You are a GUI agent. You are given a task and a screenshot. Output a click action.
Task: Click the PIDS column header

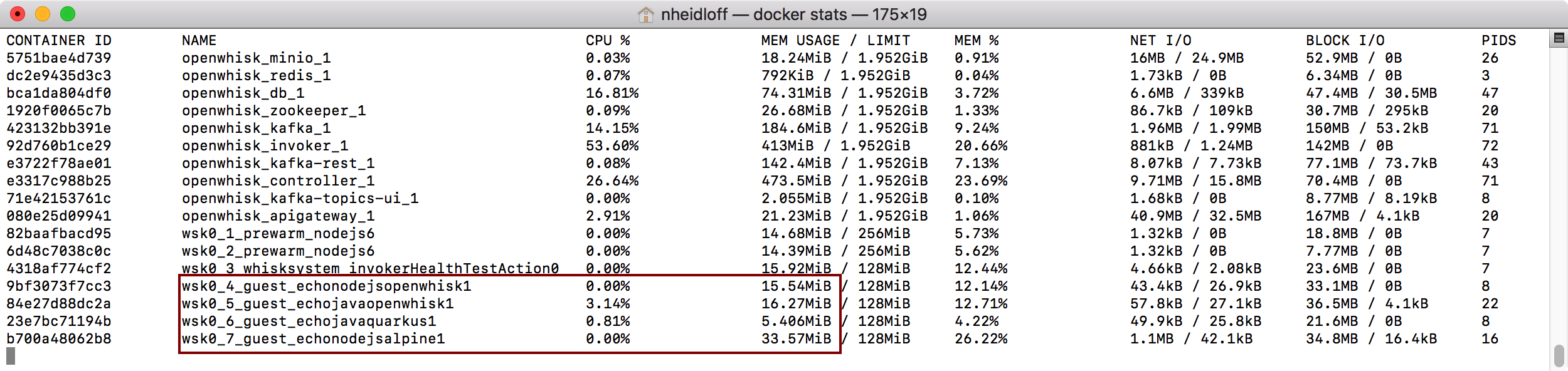point(1498,41)
